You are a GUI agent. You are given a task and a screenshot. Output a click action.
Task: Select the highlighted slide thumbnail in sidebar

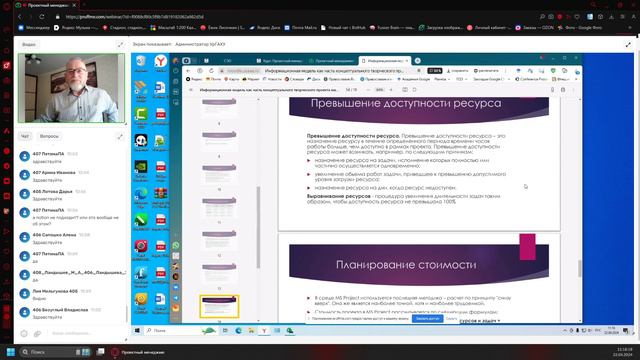point(219,306)
